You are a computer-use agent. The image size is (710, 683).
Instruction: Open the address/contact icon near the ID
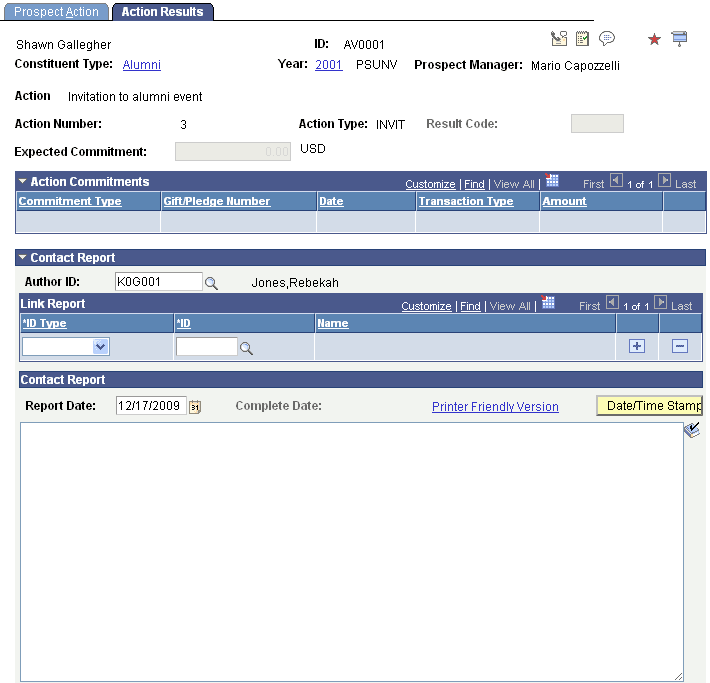559,38
